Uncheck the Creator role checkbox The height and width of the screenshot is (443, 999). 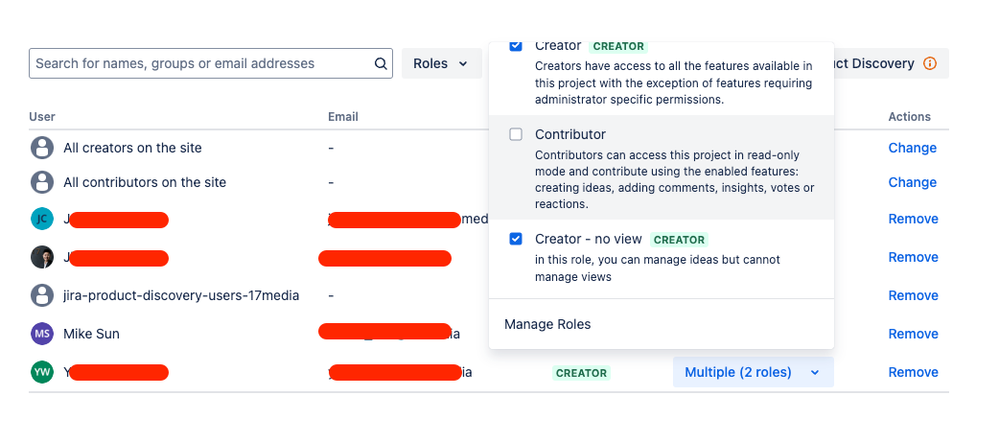click(x=516, y=46)
